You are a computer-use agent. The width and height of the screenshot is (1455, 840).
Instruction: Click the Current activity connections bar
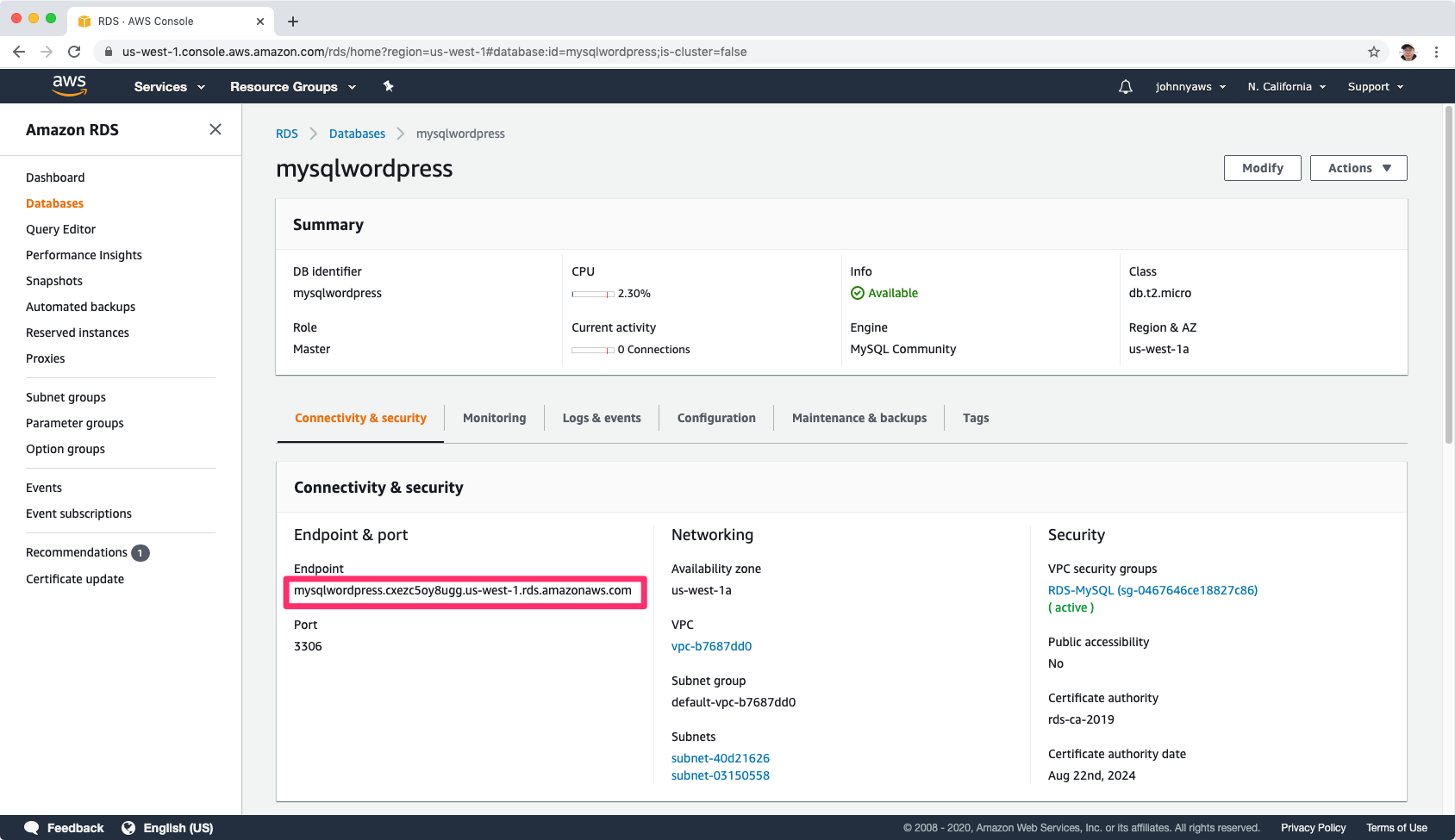(x=593, y=350)
